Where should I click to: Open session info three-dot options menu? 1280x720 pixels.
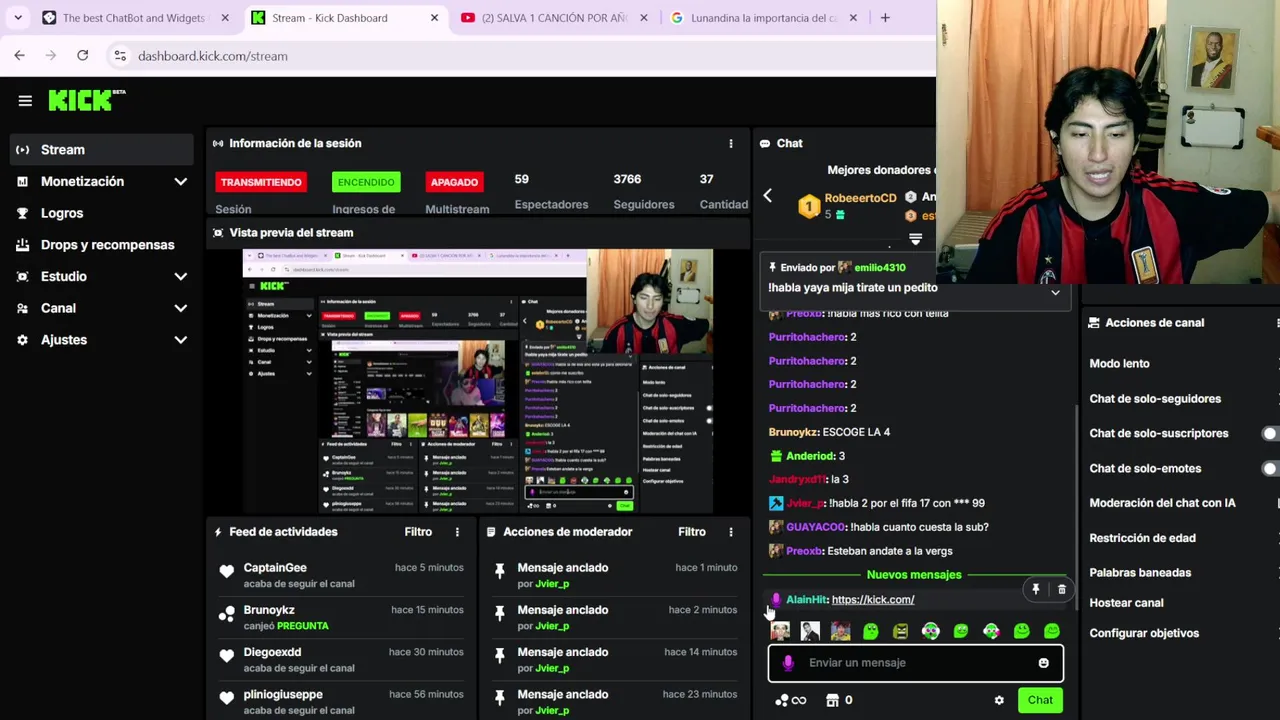[731, 143]
